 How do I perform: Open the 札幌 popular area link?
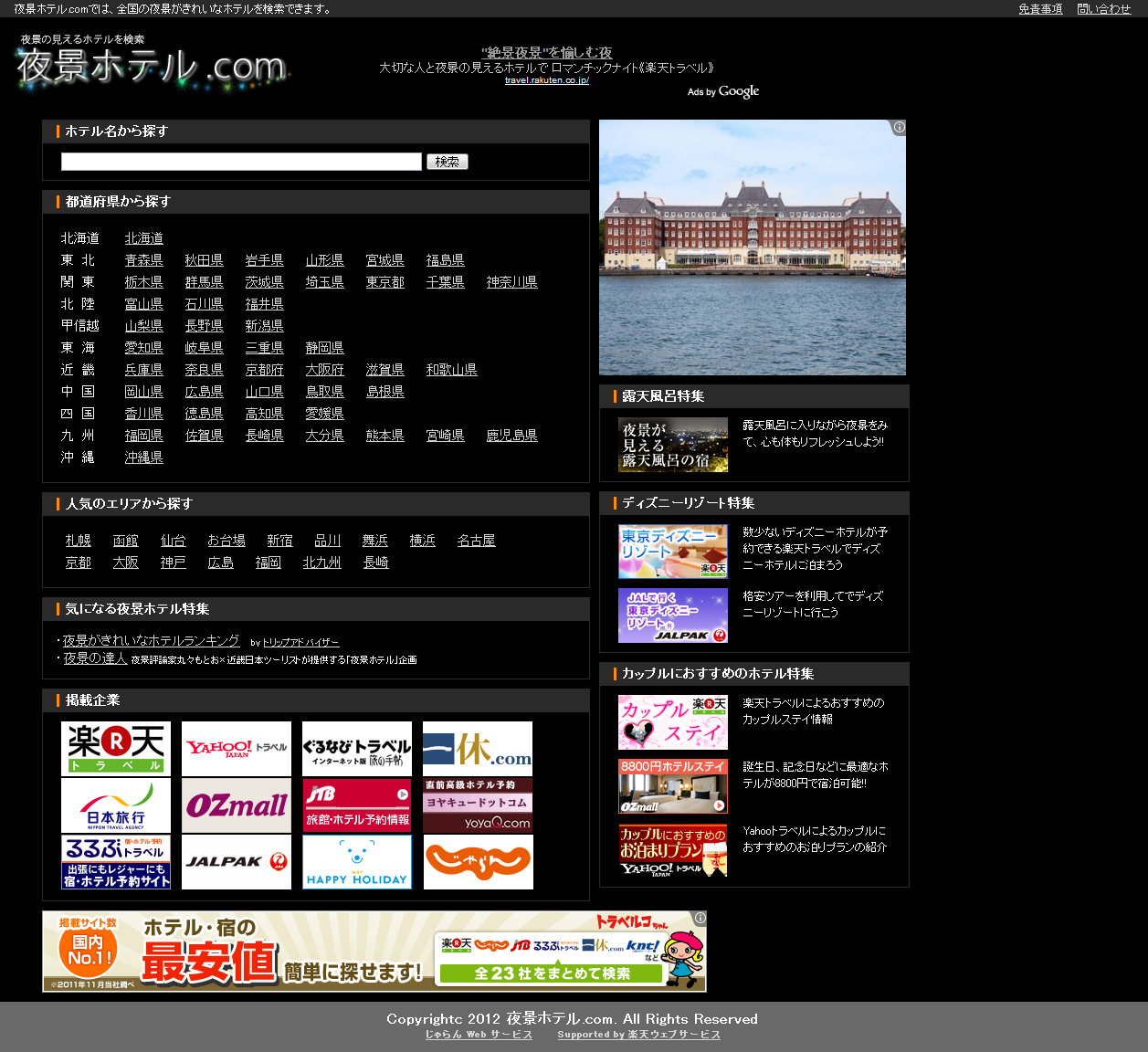(79, 541)
